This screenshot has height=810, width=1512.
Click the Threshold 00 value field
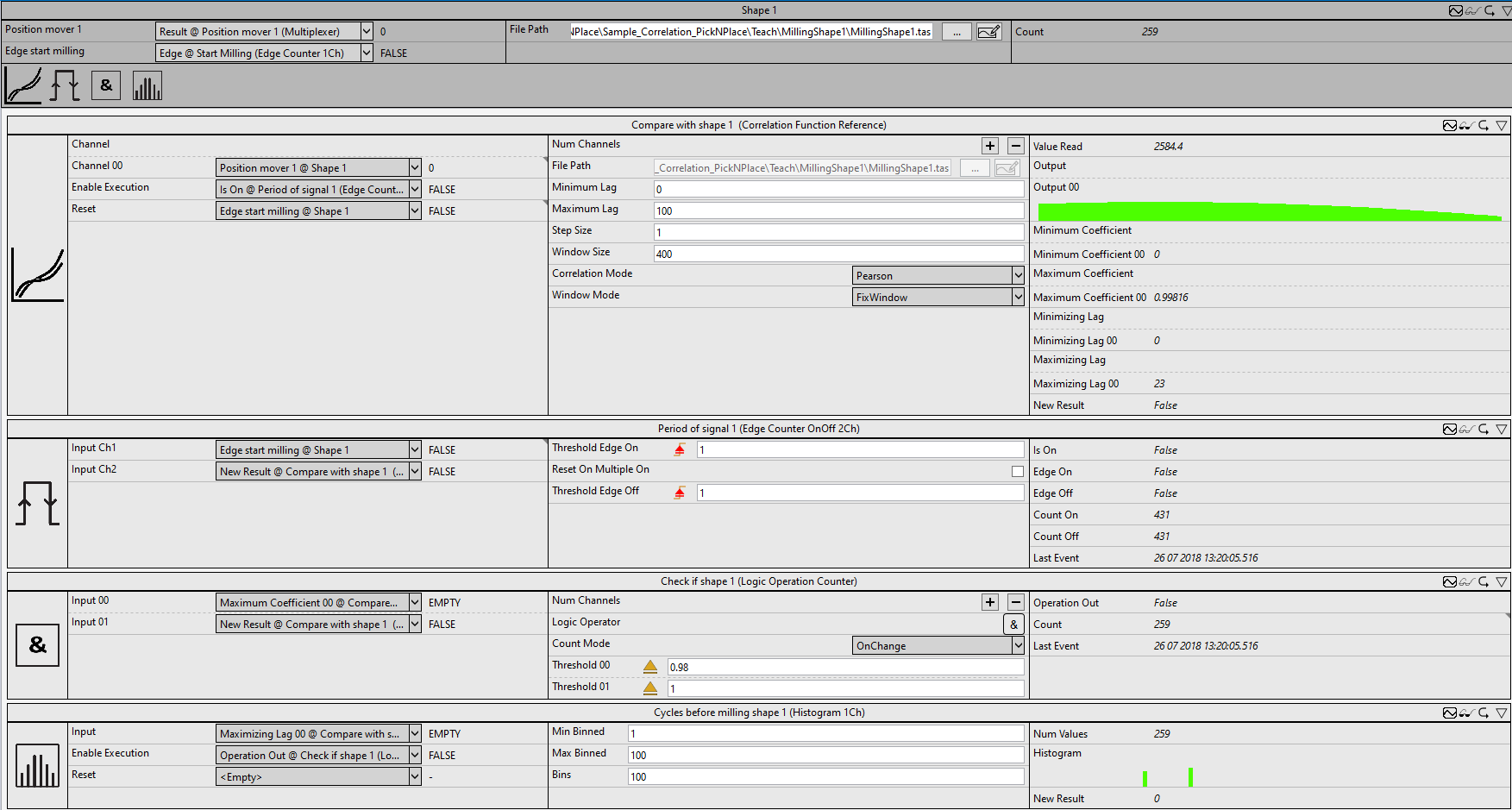click(845, 667)
